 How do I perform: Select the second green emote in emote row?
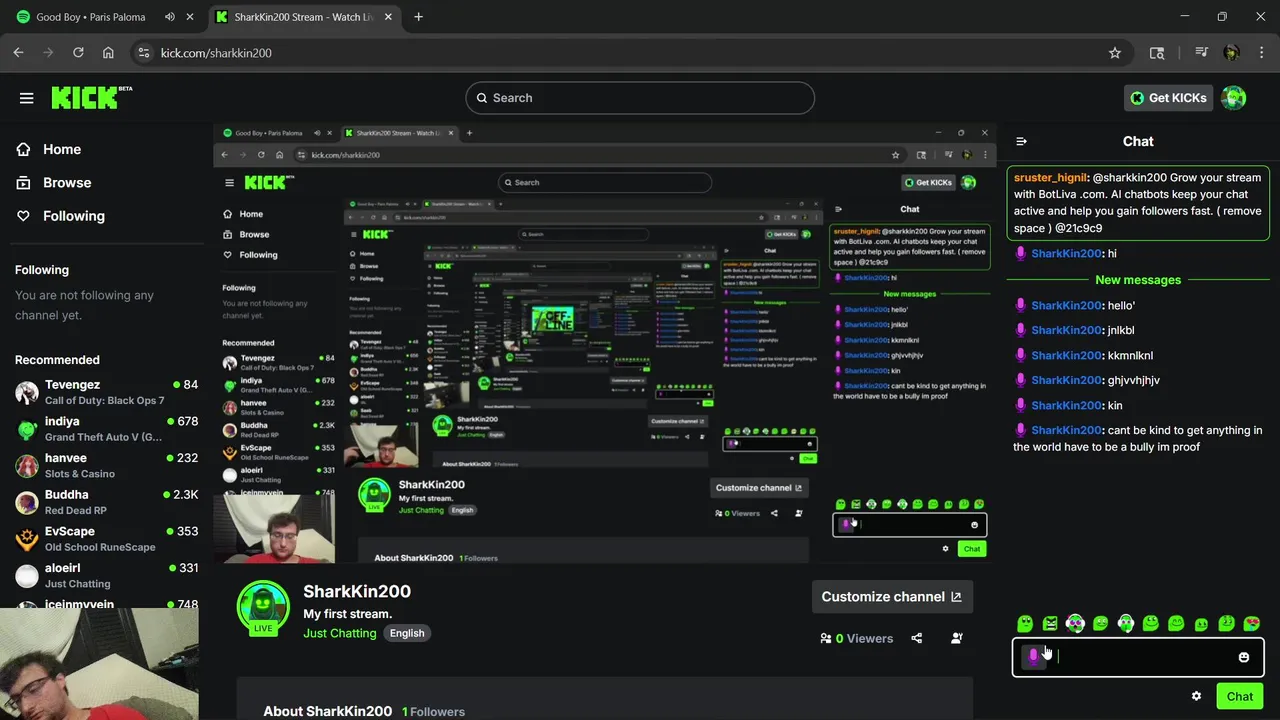pyautogui.click(x=1050, y=624)
